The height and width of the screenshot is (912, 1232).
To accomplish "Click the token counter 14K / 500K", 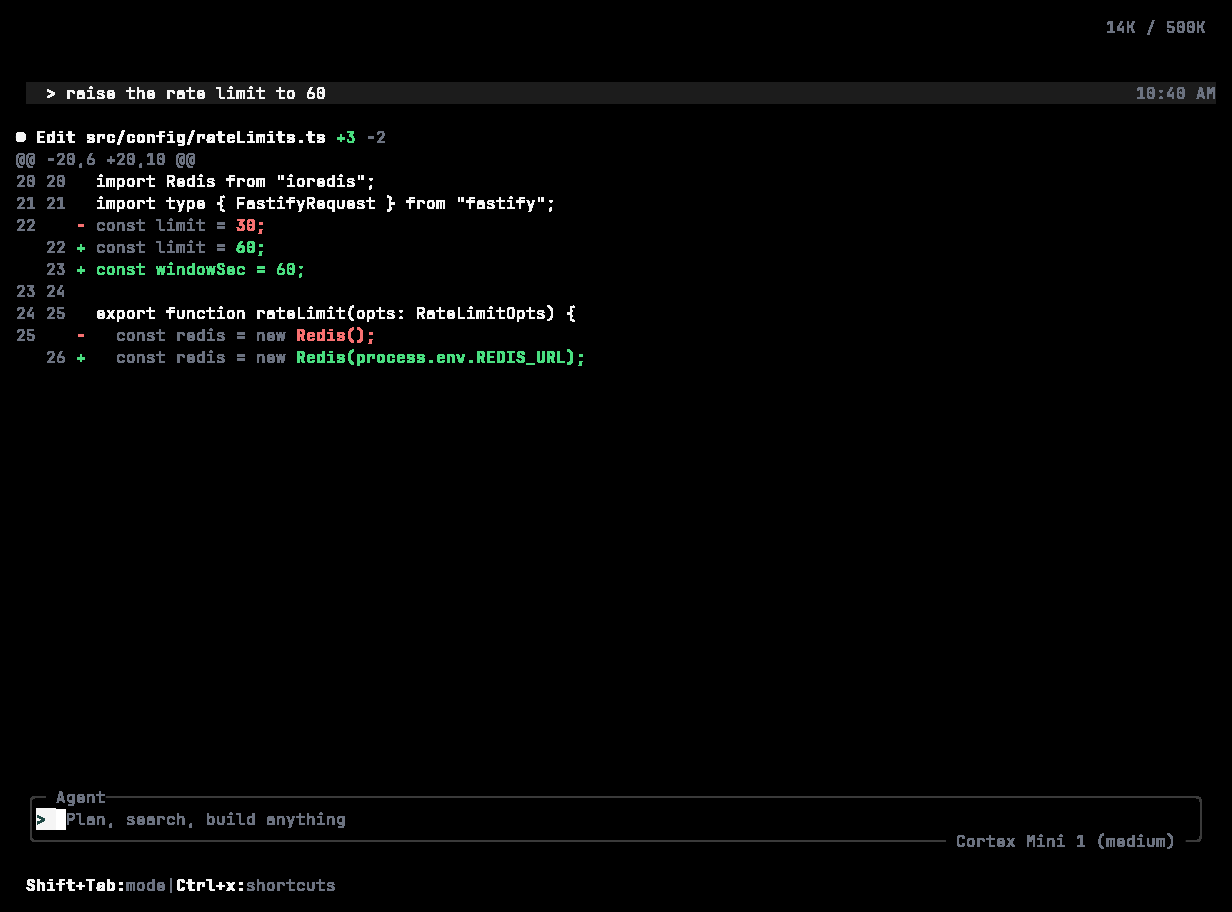I will coord(1155,27).
